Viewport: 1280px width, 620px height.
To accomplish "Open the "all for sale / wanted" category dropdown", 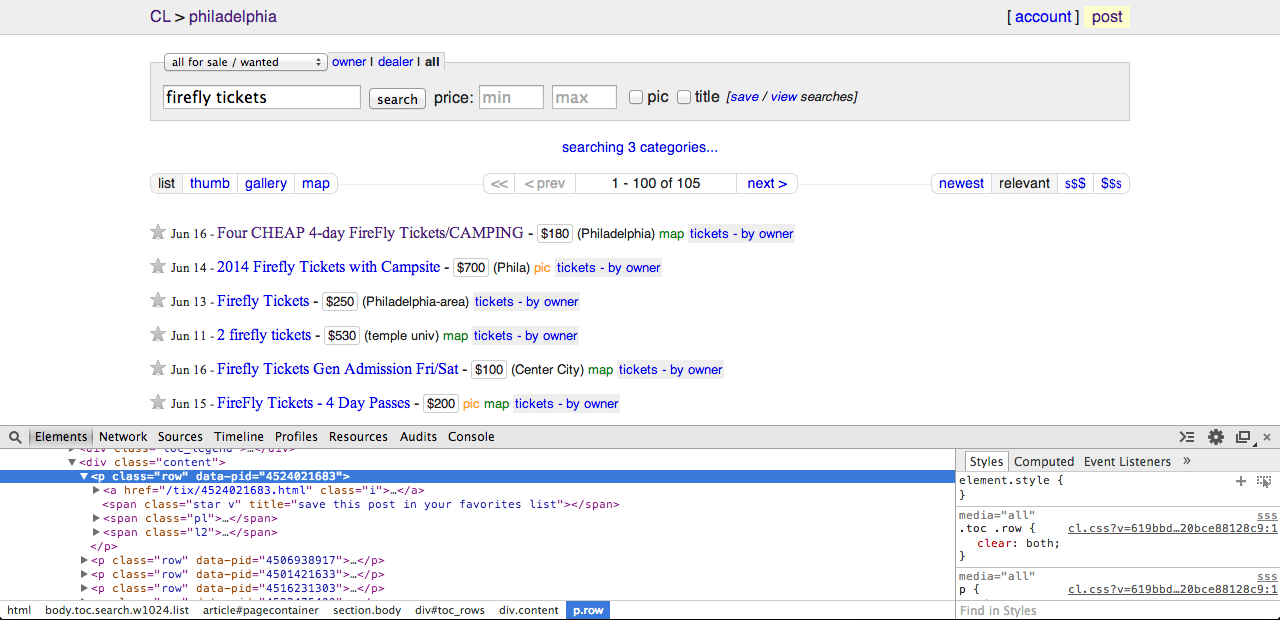I will [246, 62].
